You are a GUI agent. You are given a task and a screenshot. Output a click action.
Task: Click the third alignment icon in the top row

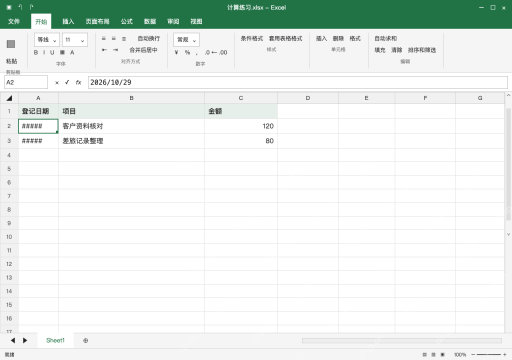coord(124,39)
